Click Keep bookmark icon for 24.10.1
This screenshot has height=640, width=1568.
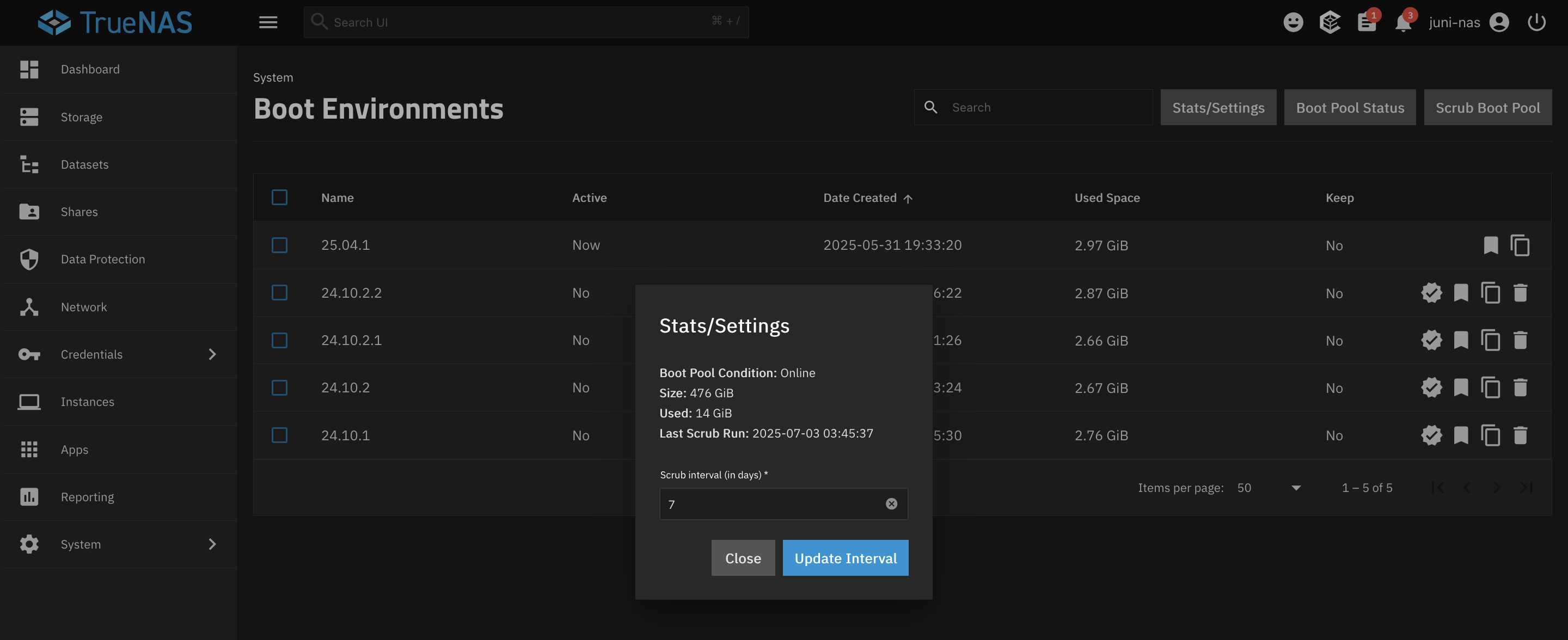(x=1461, y=435)
